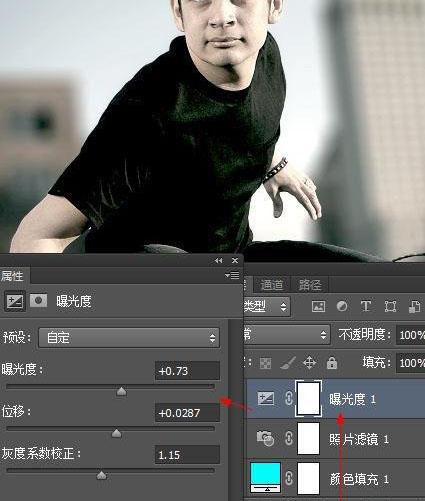This screenshot has width=425, height=501.
Task: Toggle lock transparent pixels
Action: [265, 363]
